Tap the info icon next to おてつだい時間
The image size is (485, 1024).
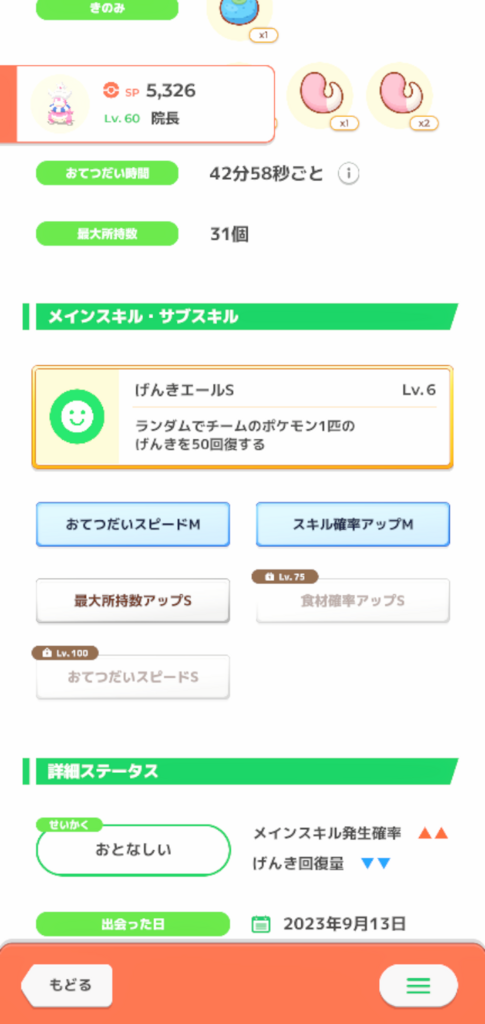(349, 174)
